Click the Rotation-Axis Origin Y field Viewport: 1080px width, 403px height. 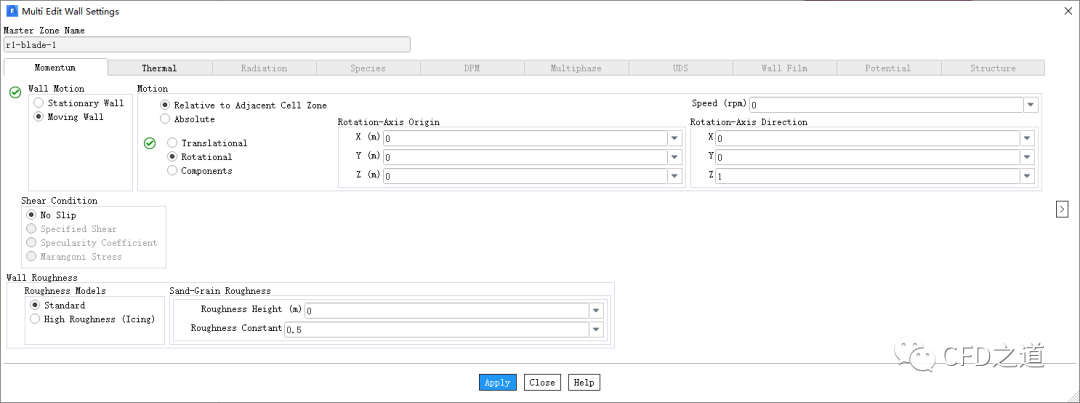(521, 157)
